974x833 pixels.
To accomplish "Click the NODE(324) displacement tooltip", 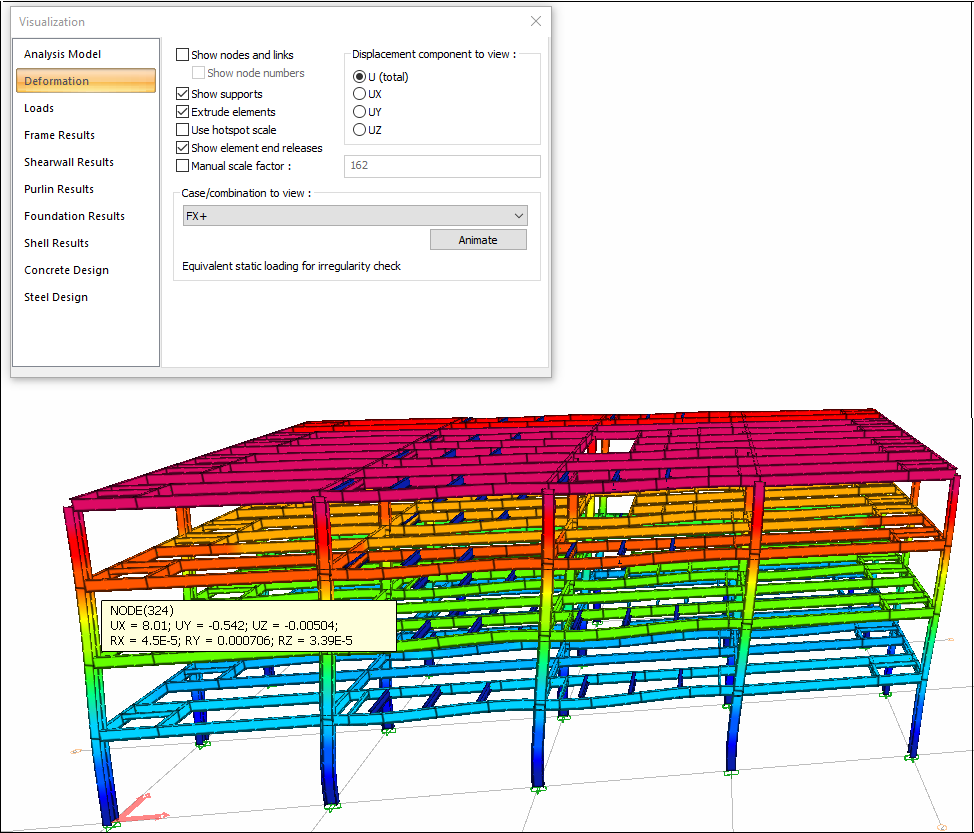I will click(248, 625).
